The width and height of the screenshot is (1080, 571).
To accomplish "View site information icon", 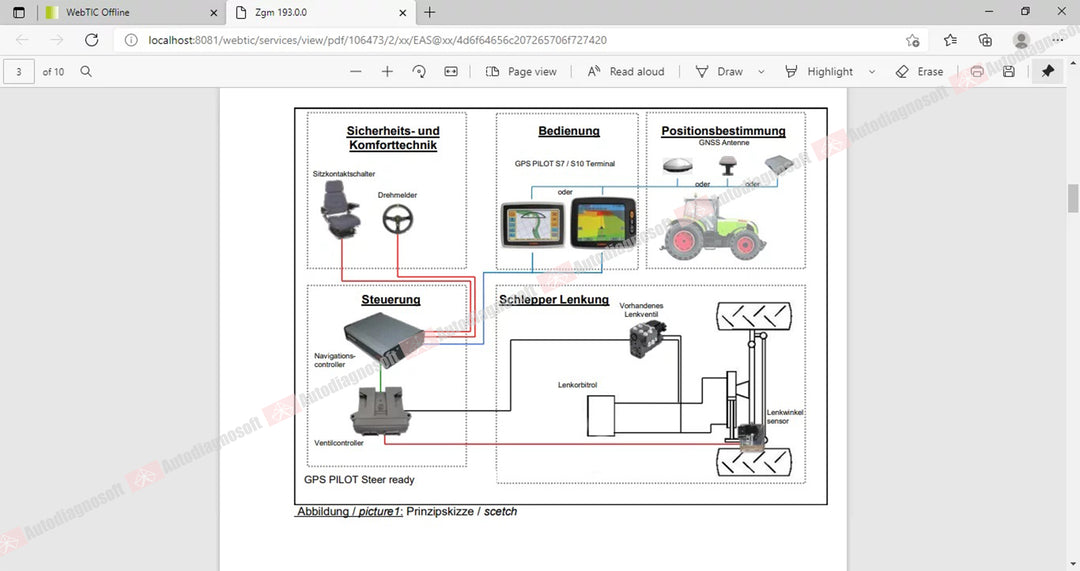I will coord(131,40).
